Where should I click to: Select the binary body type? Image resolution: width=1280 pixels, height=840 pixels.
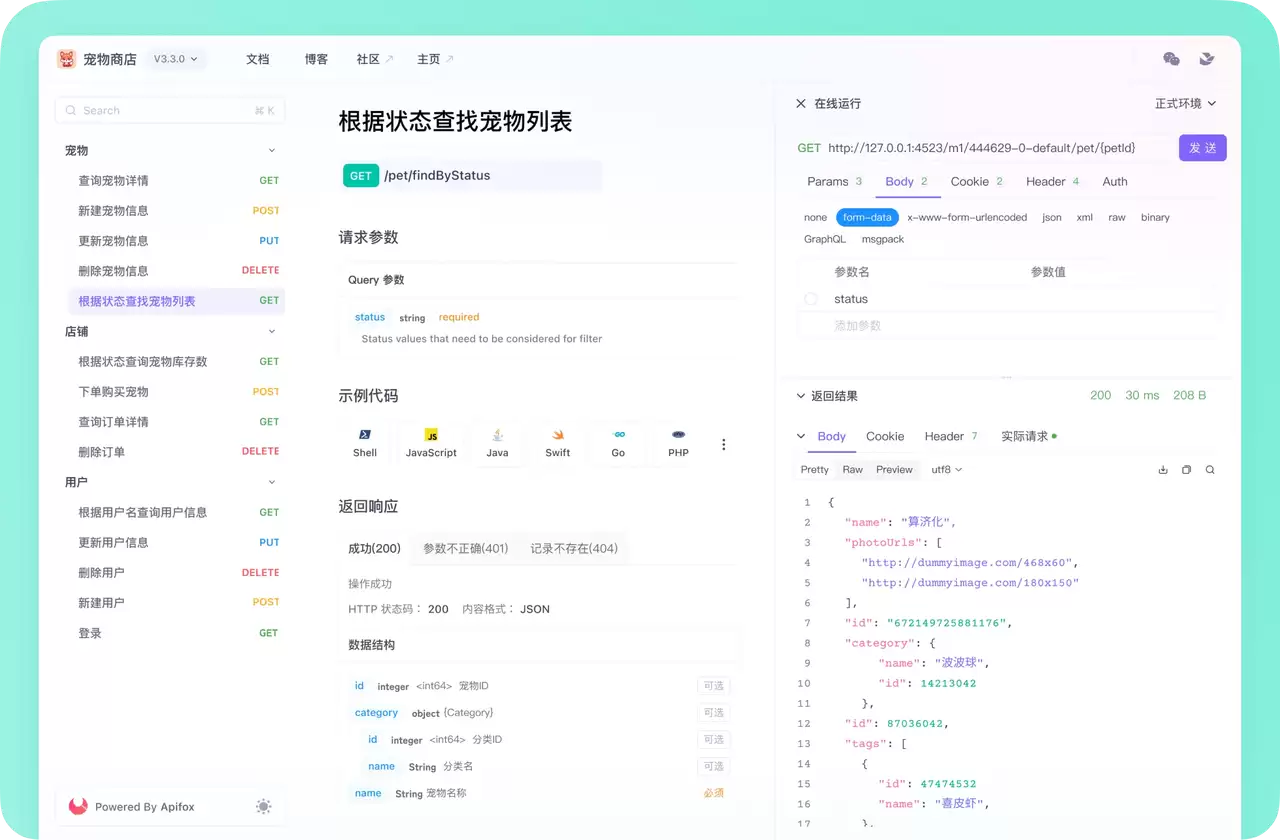pos(1155,217)
